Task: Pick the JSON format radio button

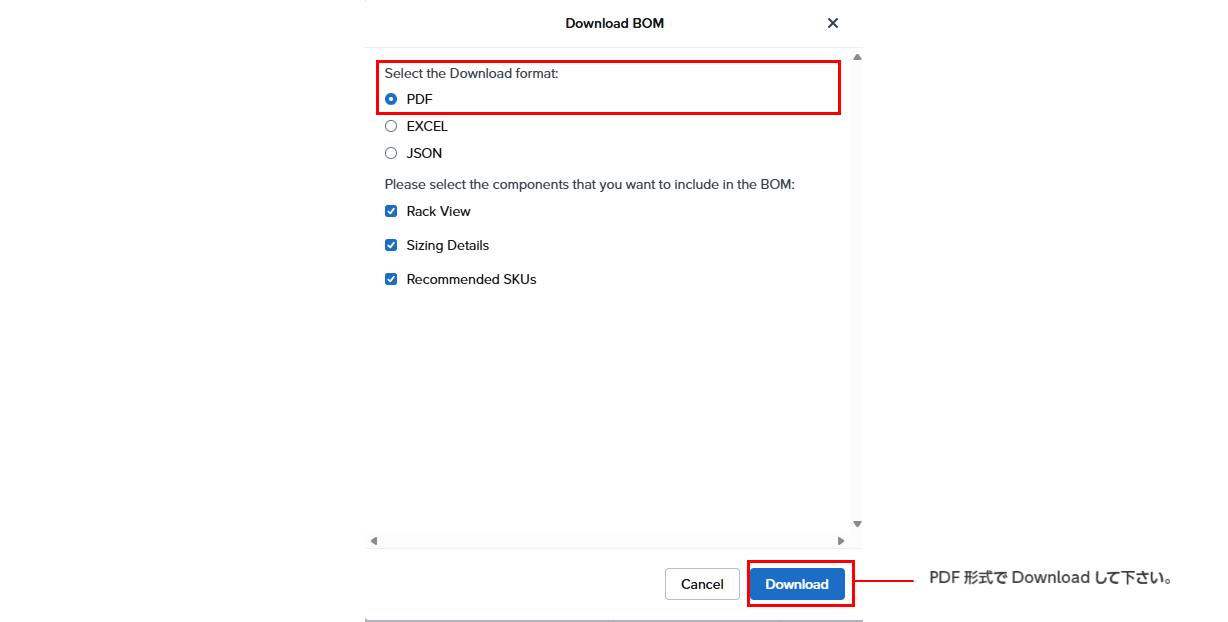Action: click(391, 153)
